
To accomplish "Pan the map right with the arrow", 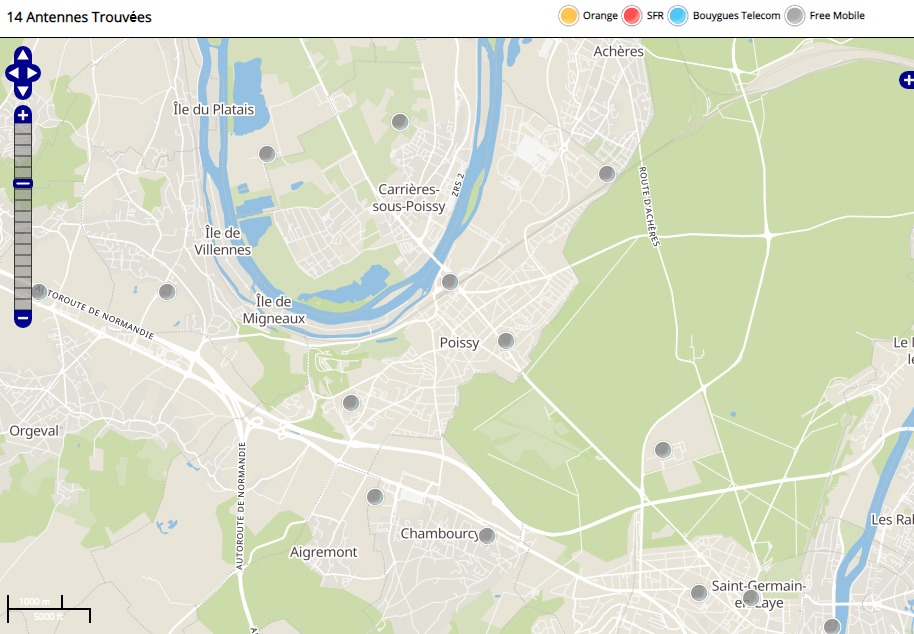I will [x=35, y=73].
